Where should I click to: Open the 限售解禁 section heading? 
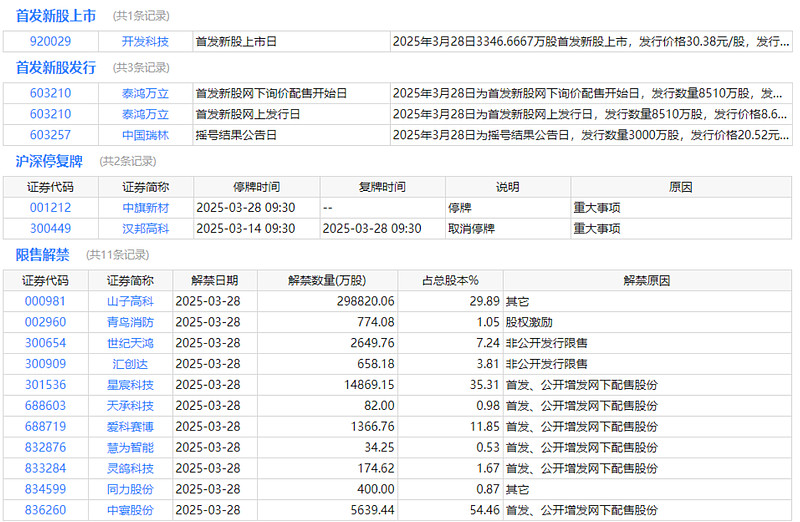(x=42, y=255)
